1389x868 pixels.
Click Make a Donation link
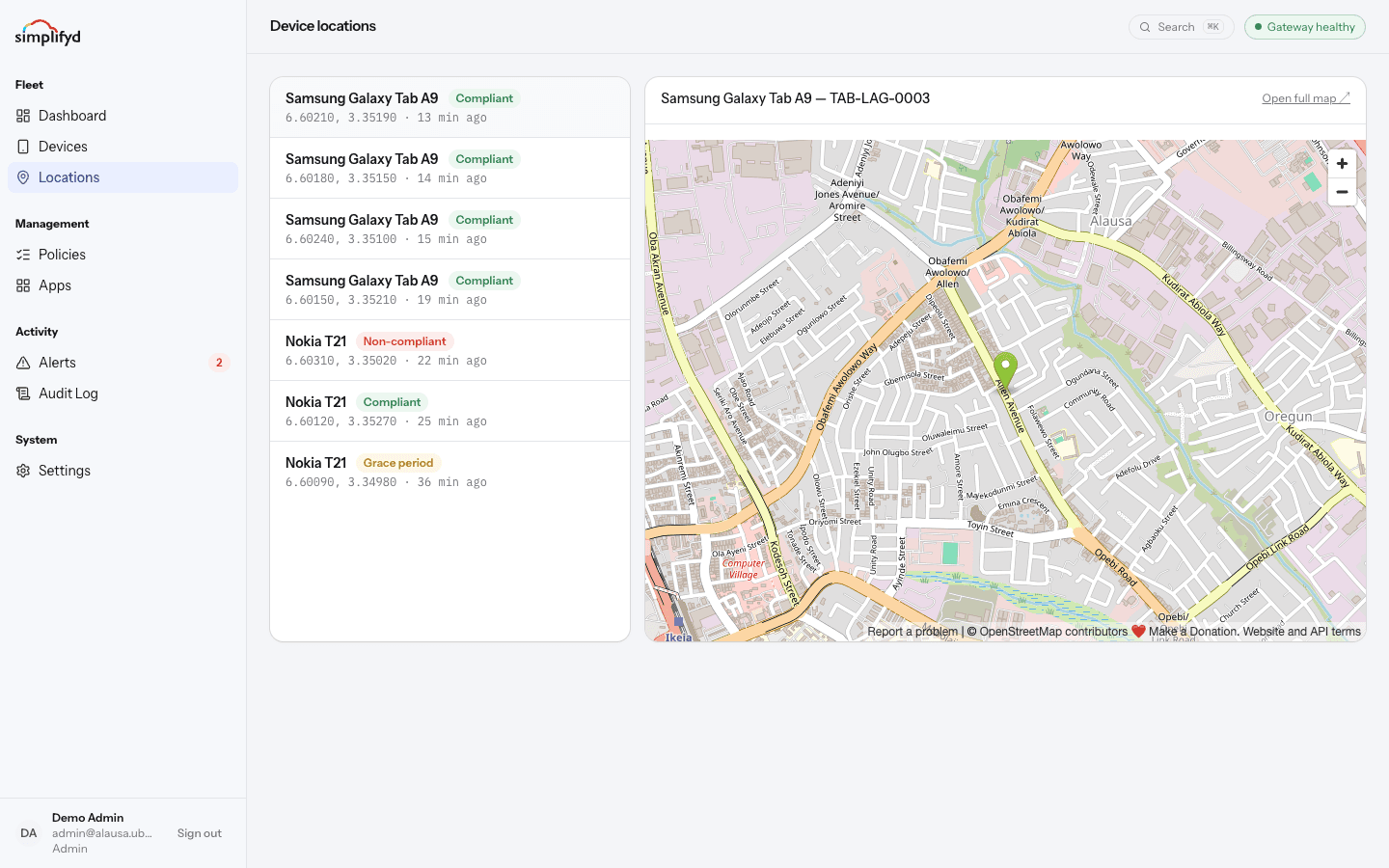(x=1193, y=632)
